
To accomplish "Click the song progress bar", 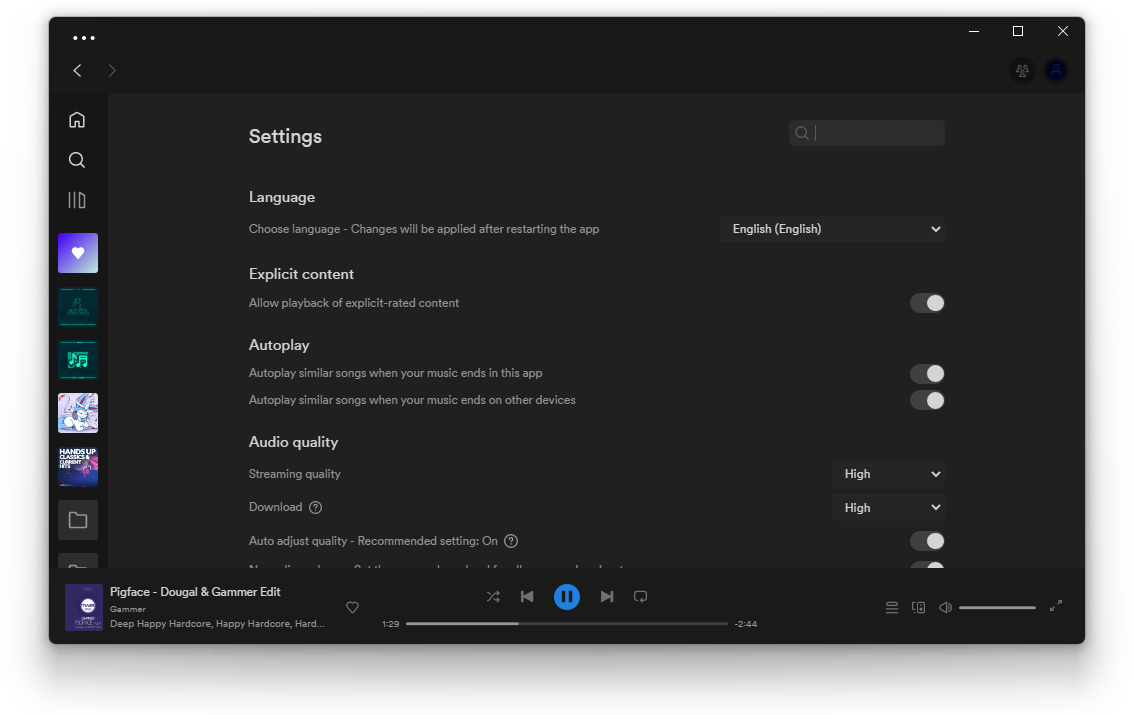I will [x=567, y=623].
